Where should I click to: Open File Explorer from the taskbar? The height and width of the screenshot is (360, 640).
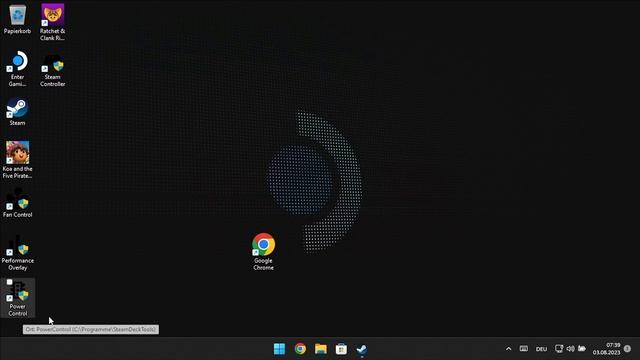pyautogui.click(x=321, y=349)
